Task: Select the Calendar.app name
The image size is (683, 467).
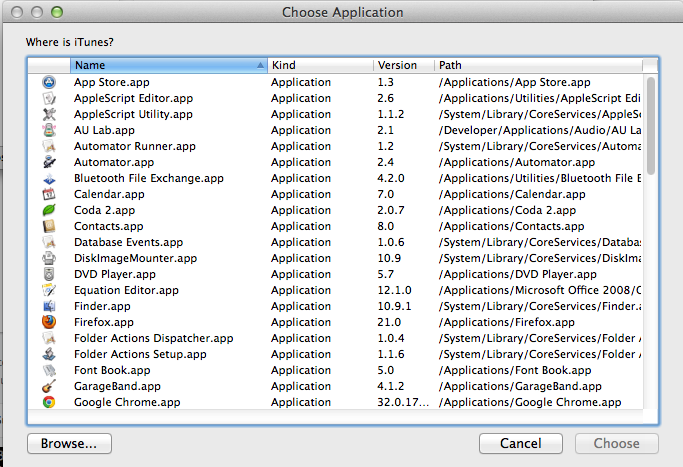Action: pos(109,194)
